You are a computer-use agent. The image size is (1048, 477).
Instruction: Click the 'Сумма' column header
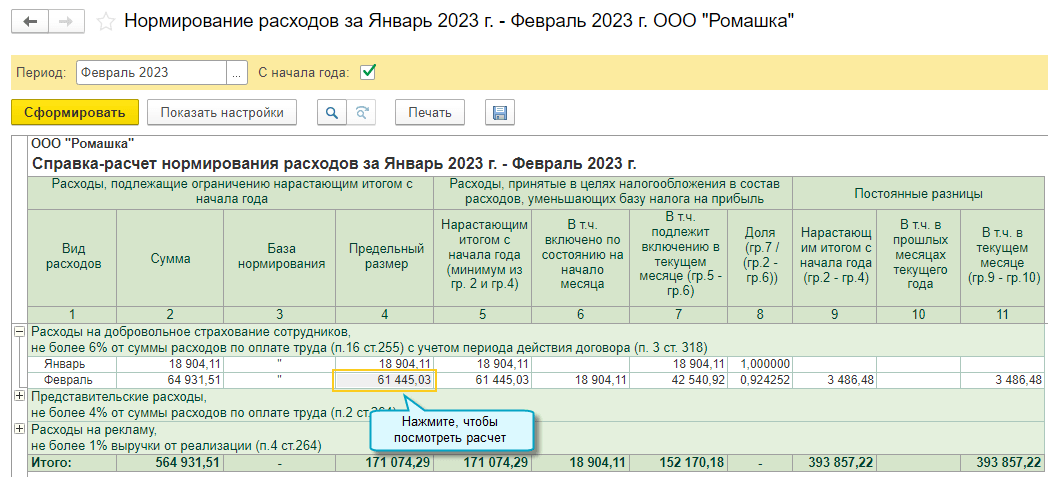point(170,257)
